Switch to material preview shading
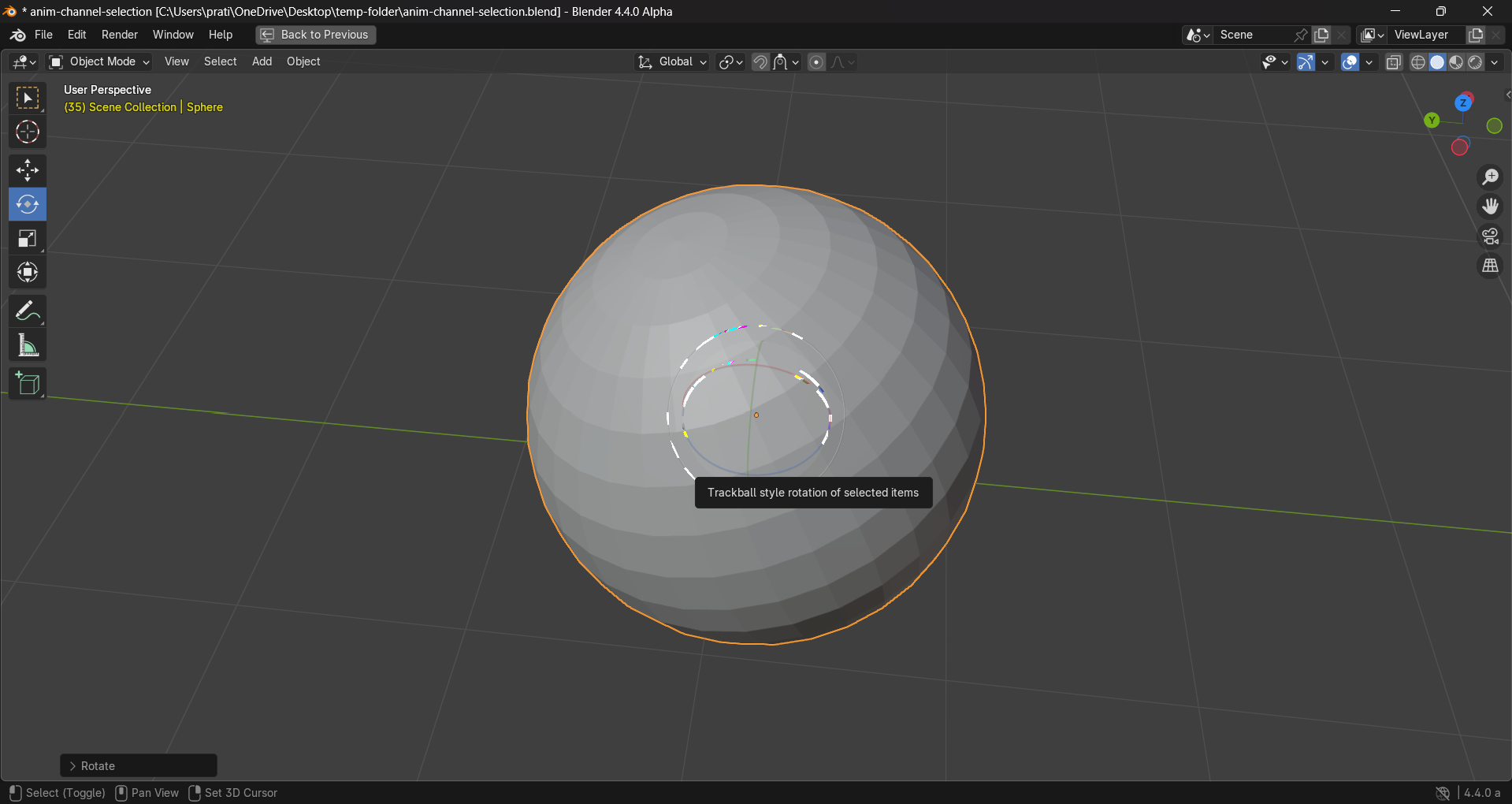Screen dimensions: 1512x804 pos(1456,61)
